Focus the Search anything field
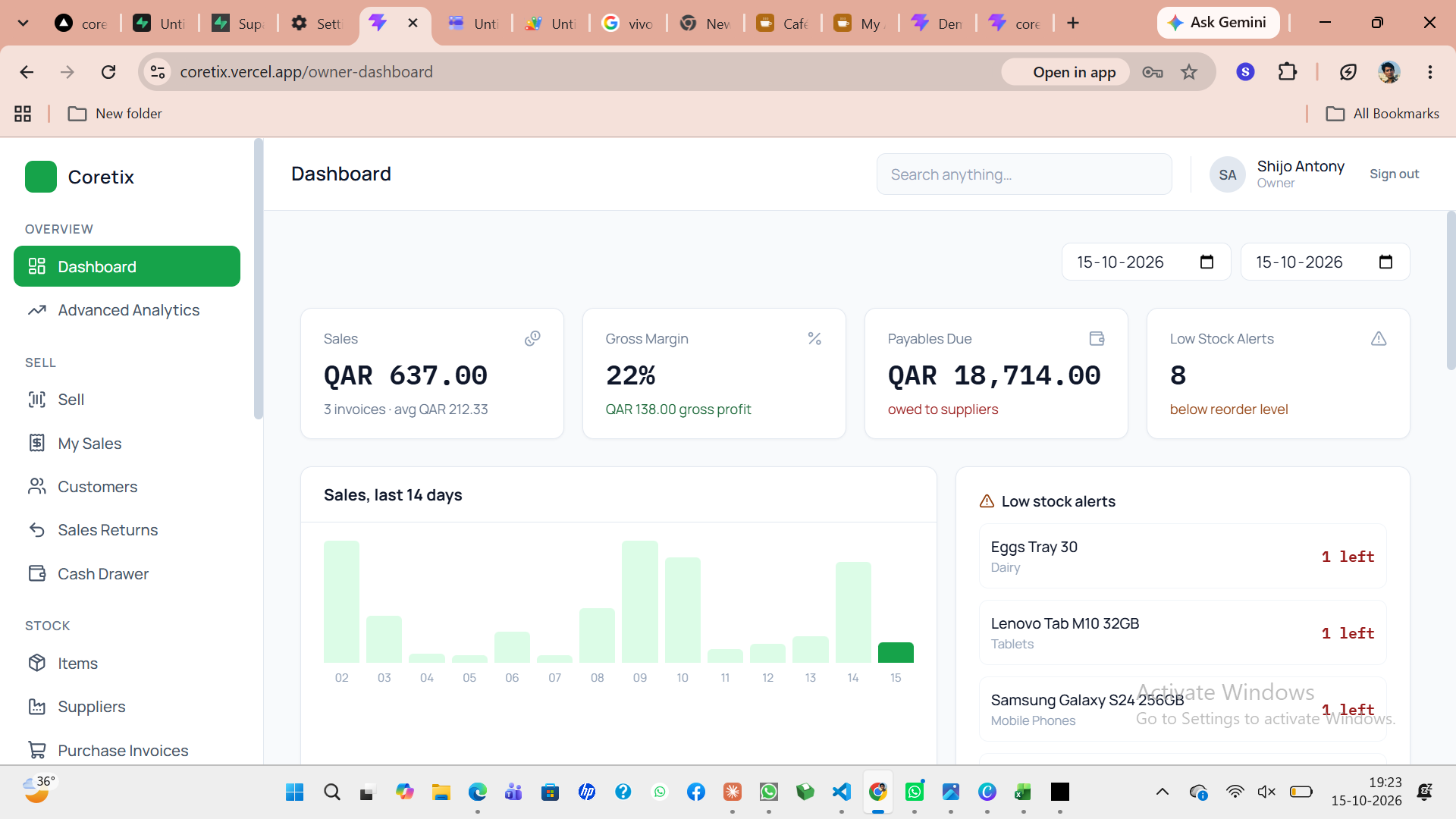 [1024, 174]
